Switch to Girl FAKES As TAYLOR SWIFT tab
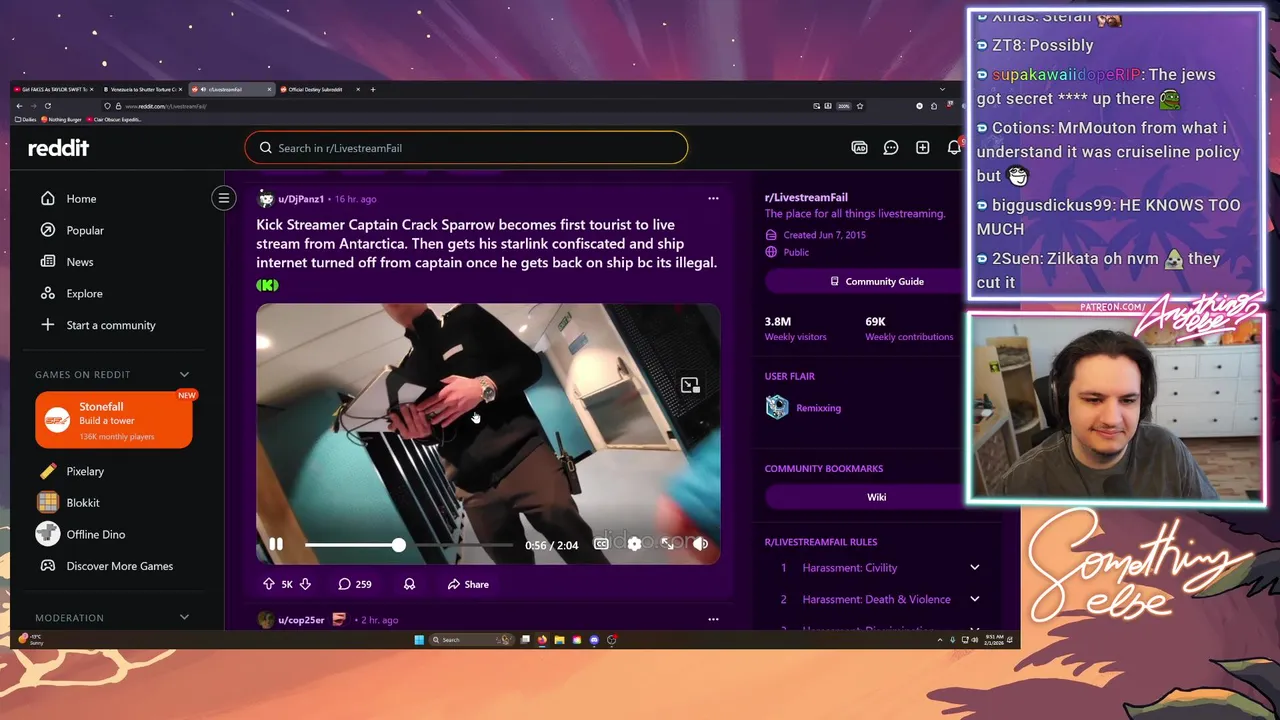The image size is (1280, 720). point(55,89)
